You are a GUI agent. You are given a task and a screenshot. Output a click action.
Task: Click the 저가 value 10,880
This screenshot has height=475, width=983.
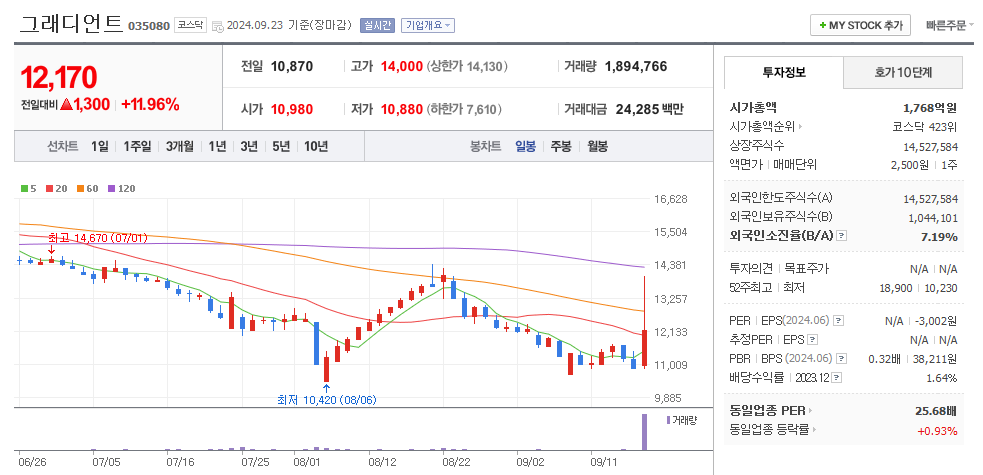[x=401, y=110]
